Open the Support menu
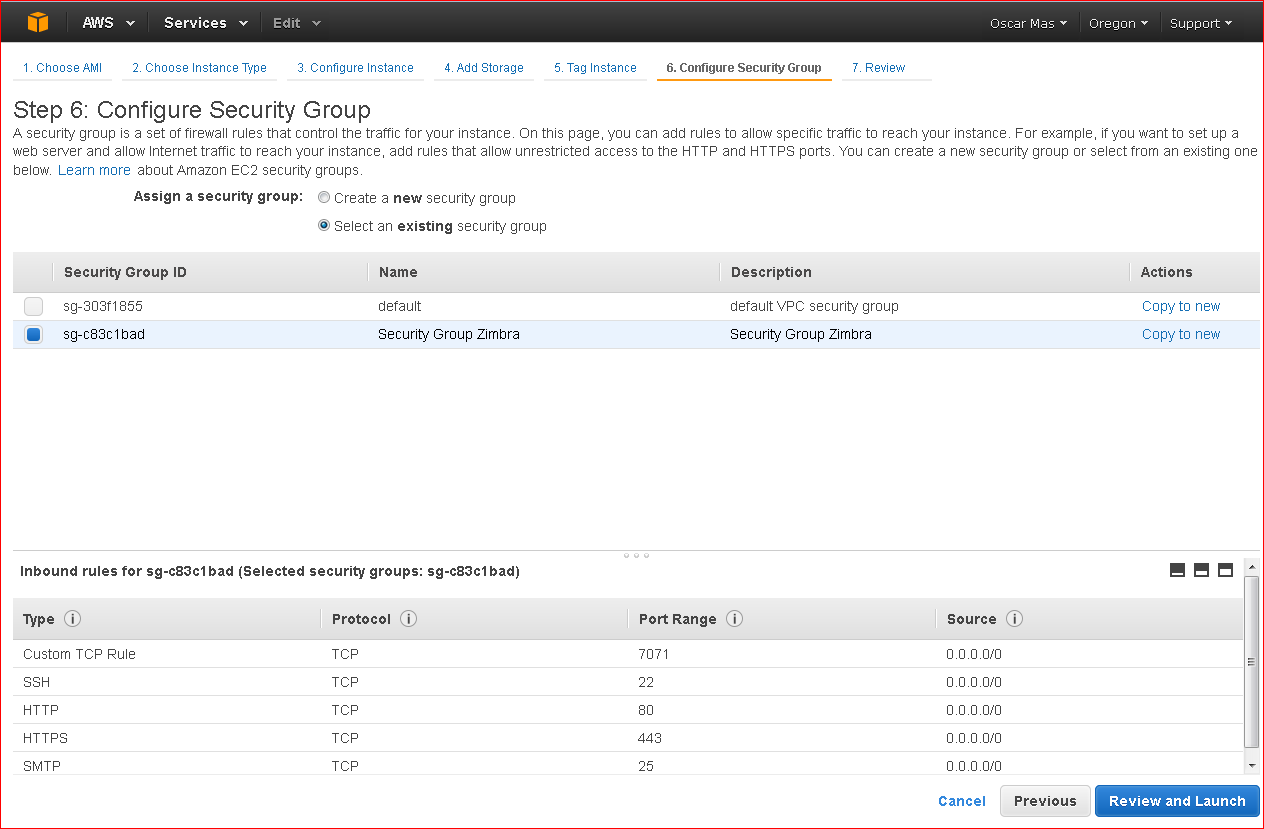The height and width of the screenshot is (829, 1264). pyautogui.click(x=1201, y=23)
